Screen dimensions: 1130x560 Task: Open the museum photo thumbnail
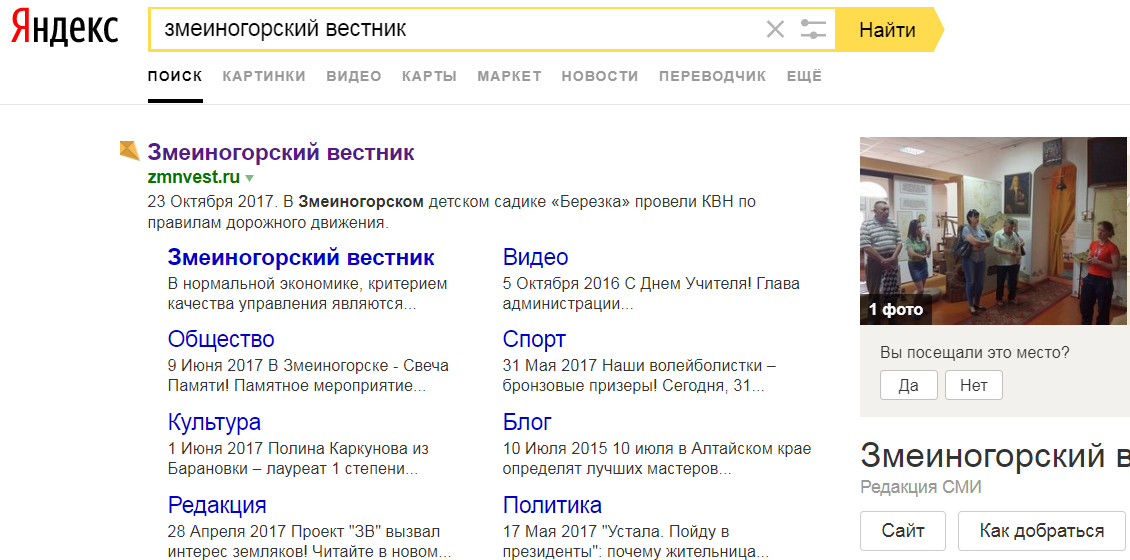coord(994,230)
